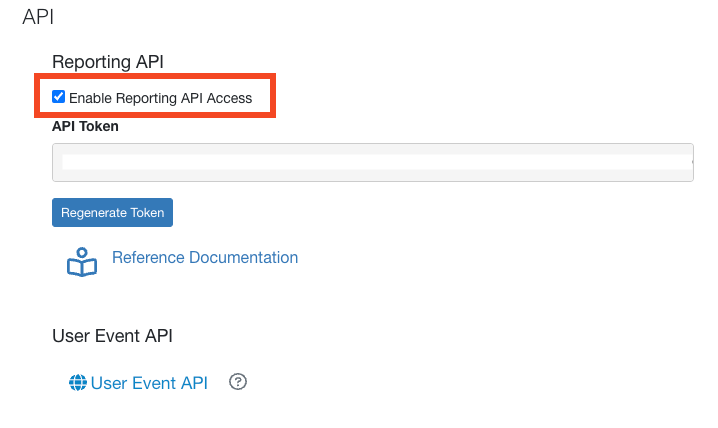Click the globe icon beside User Event API

pos(78,383)
